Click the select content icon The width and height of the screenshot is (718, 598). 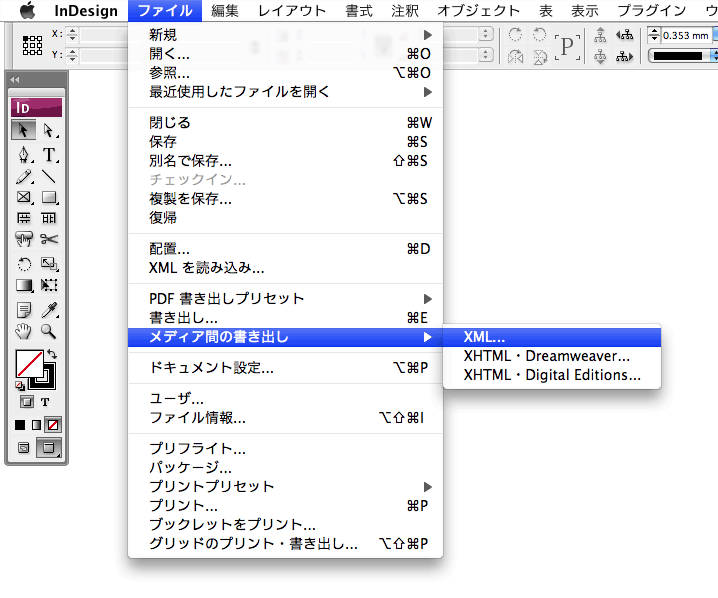600,57
